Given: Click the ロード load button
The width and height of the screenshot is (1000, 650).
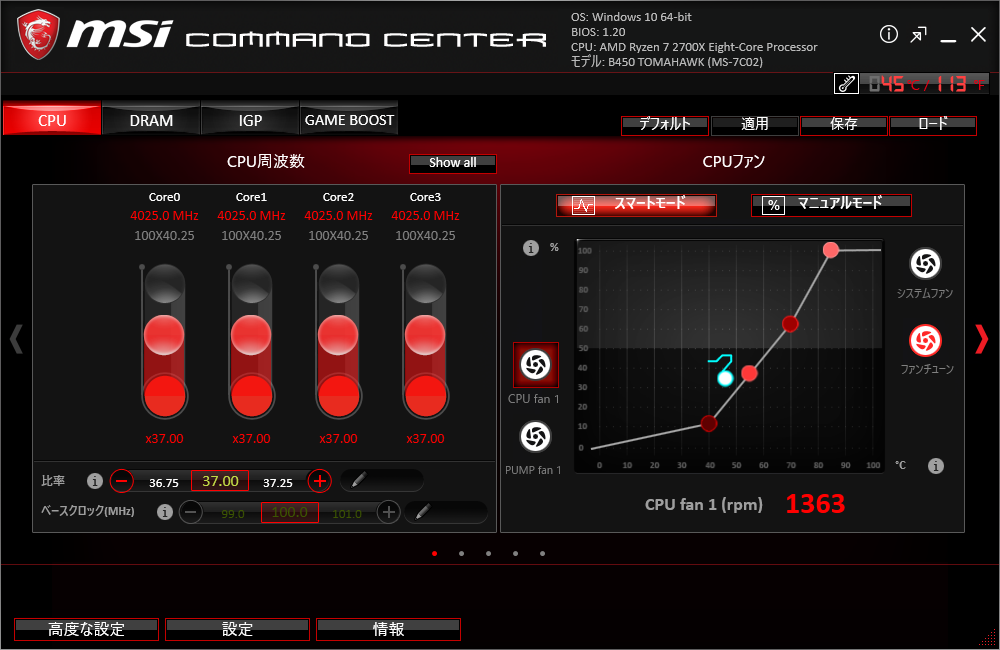Looking at the screenshot, I should 933,125.
